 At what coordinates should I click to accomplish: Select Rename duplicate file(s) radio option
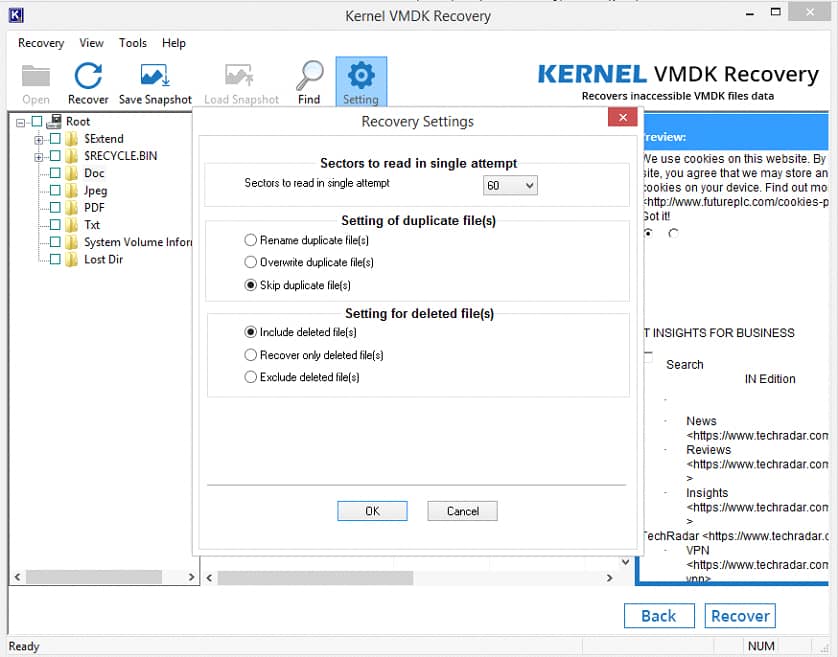point(250,240)
